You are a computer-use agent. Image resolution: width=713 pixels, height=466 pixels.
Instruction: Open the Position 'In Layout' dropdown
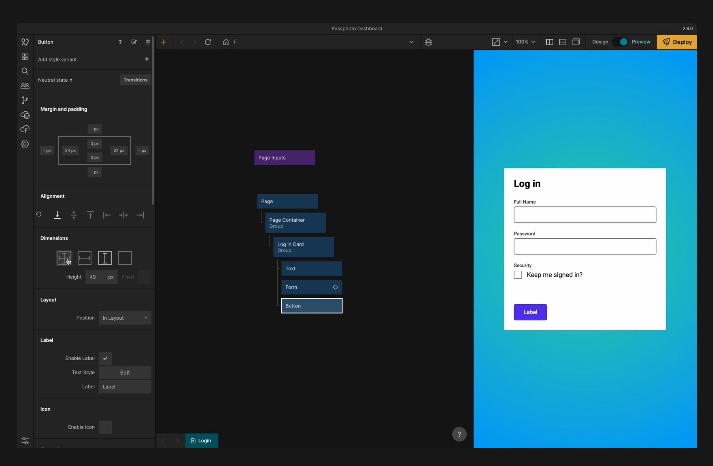125,318
